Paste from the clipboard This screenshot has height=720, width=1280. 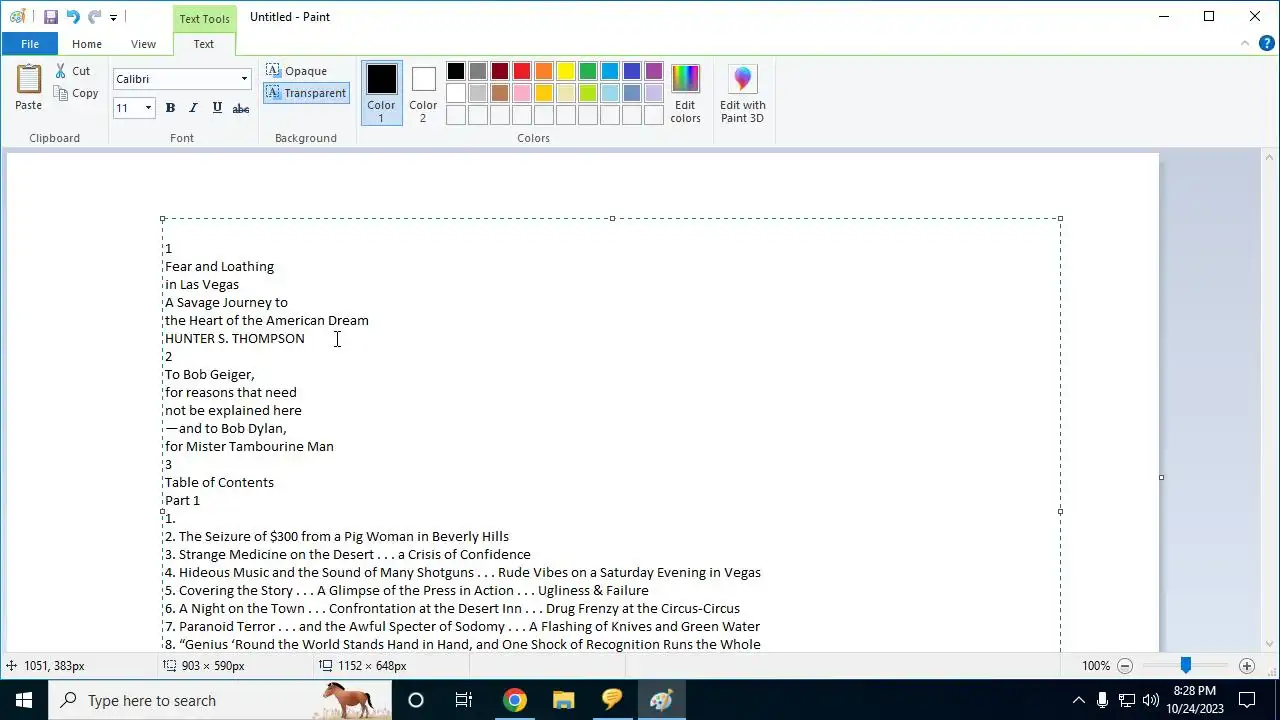[x=29, y=88]
